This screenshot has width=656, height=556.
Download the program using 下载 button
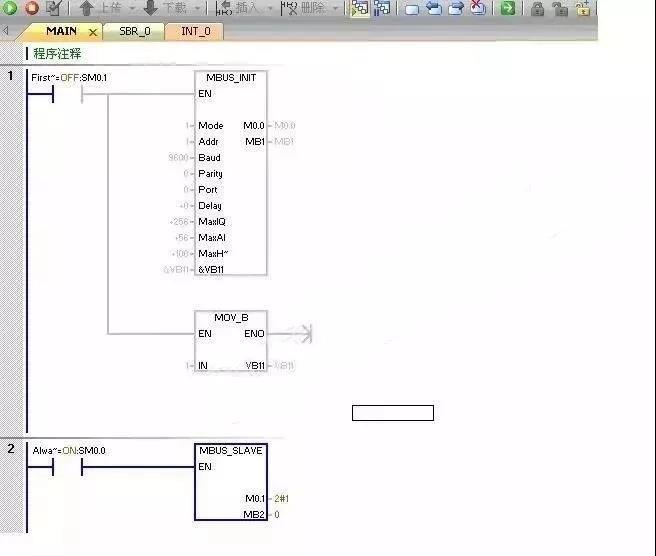165,8
